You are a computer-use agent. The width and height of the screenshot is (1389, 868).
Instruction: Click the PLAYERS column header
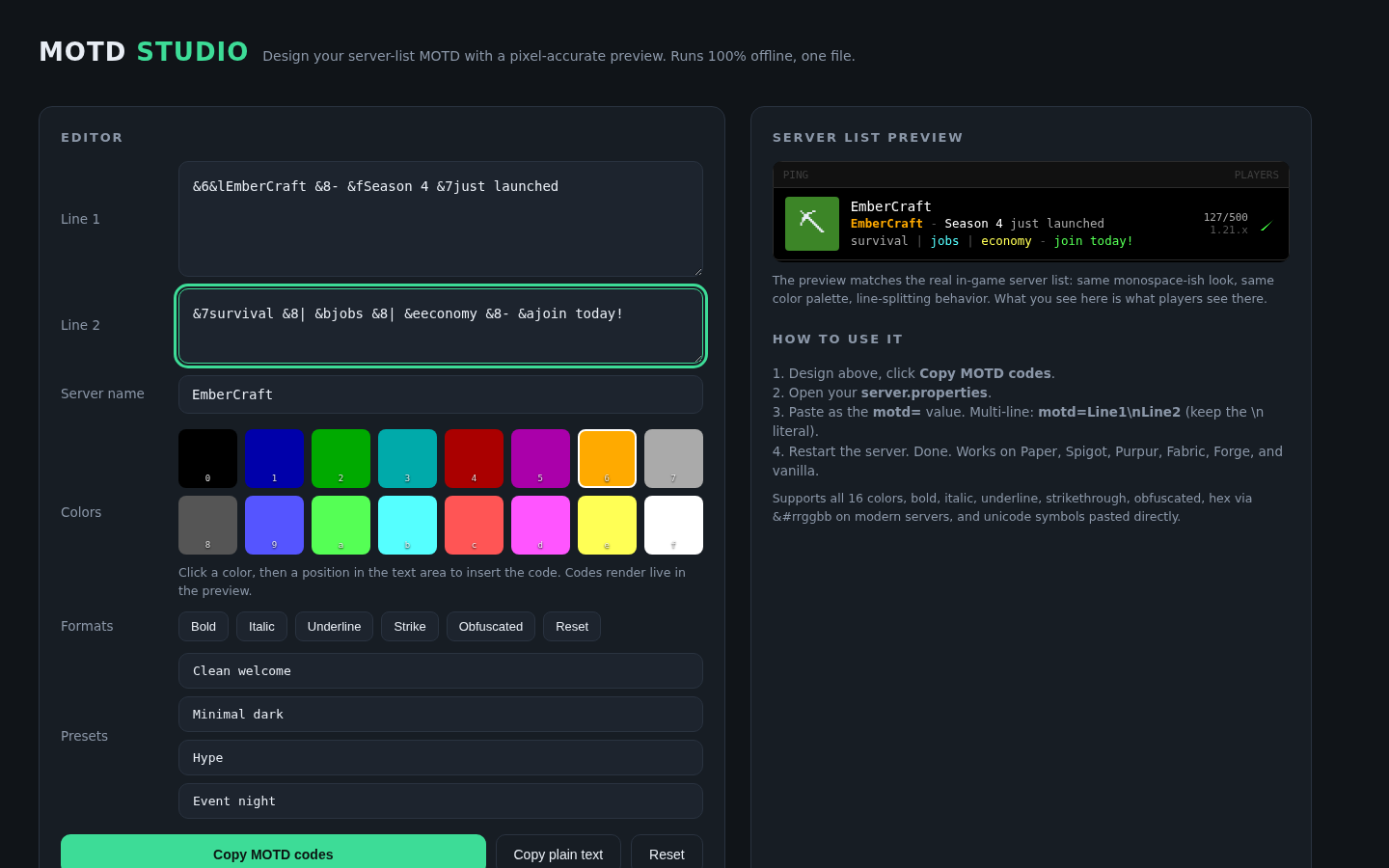click(x=1256, y=175)
